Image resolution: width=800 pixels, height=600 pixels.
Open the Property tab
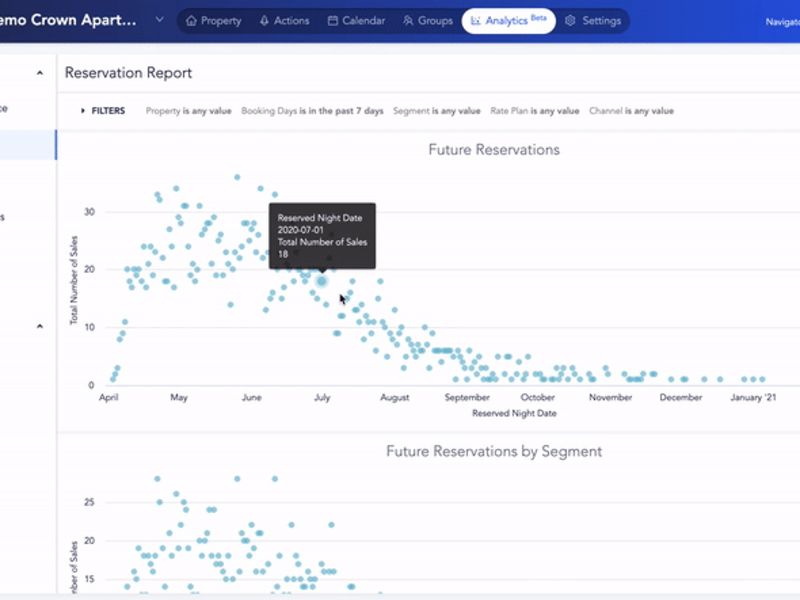(213, 21)
